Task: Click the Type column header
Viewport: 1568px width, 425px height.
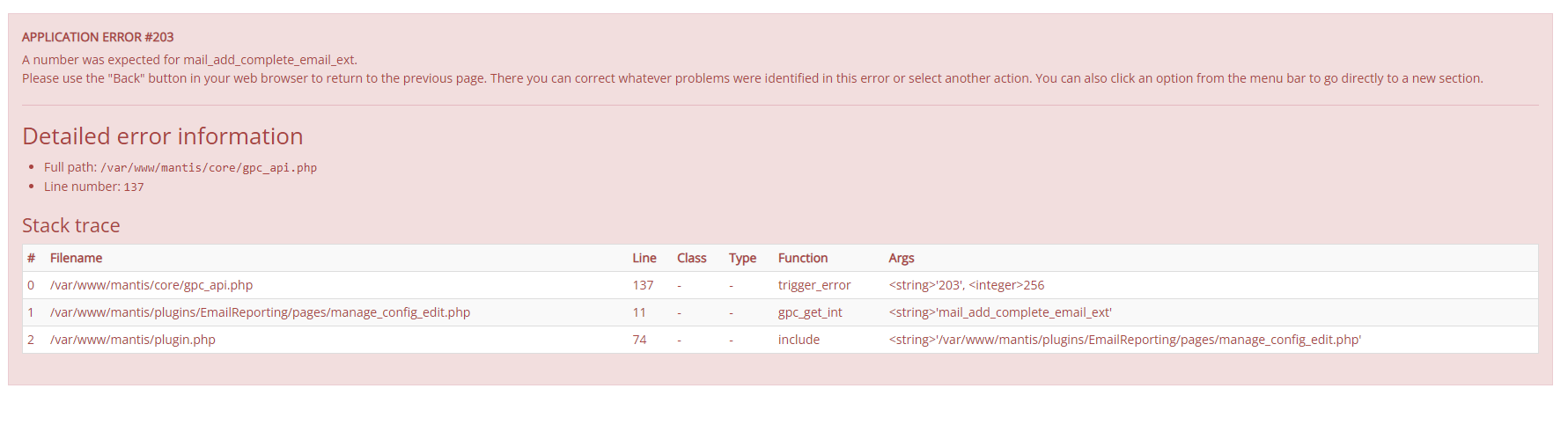Action: [742, 258]
